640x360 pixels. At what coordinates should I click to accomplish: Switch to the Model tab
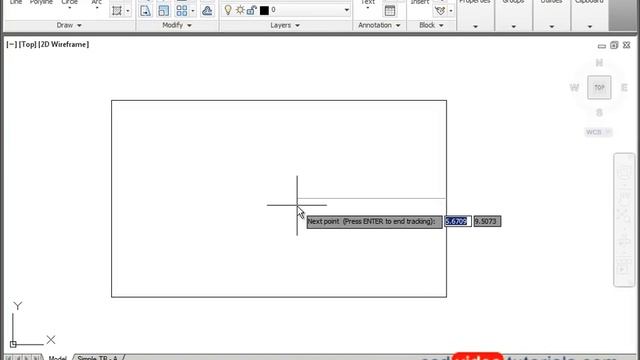(57, 358)
